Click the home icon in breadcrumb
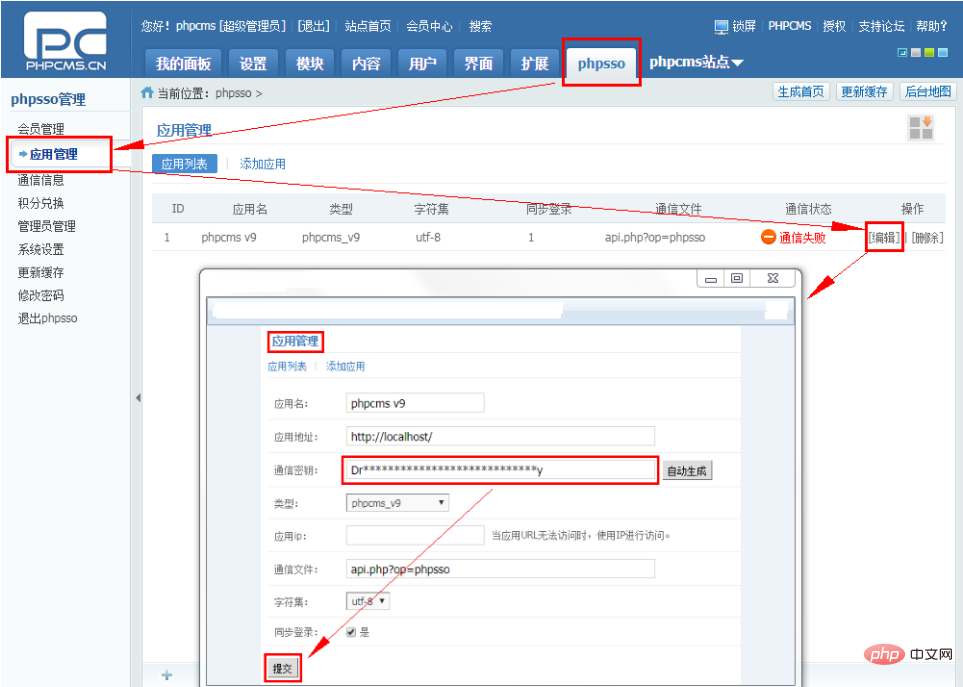963x687 pixels. pyautogui.click(x=147, y=93)
